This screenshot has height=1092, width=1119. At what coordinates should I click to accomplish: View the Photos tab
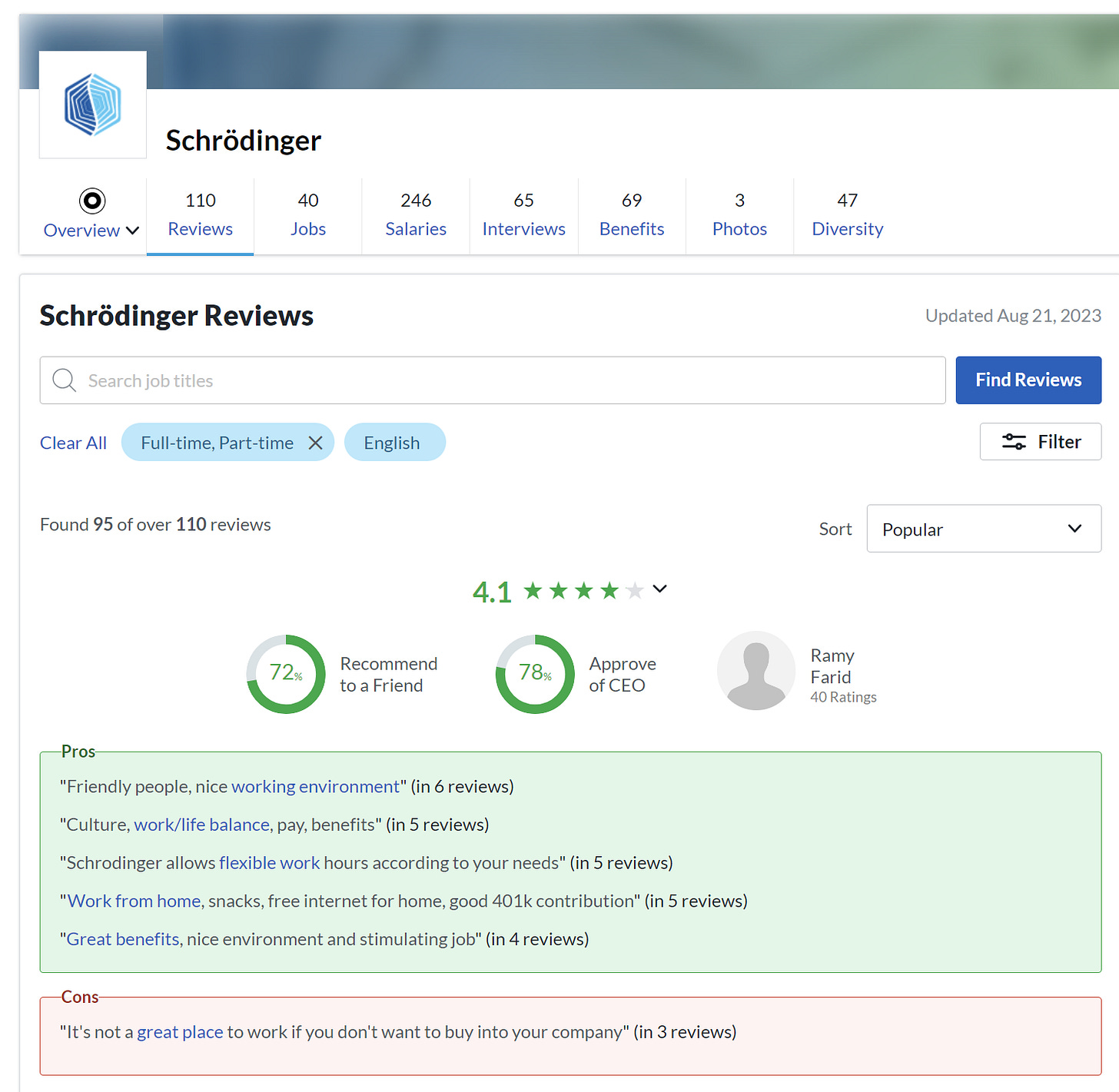click(x=739, y=215)
